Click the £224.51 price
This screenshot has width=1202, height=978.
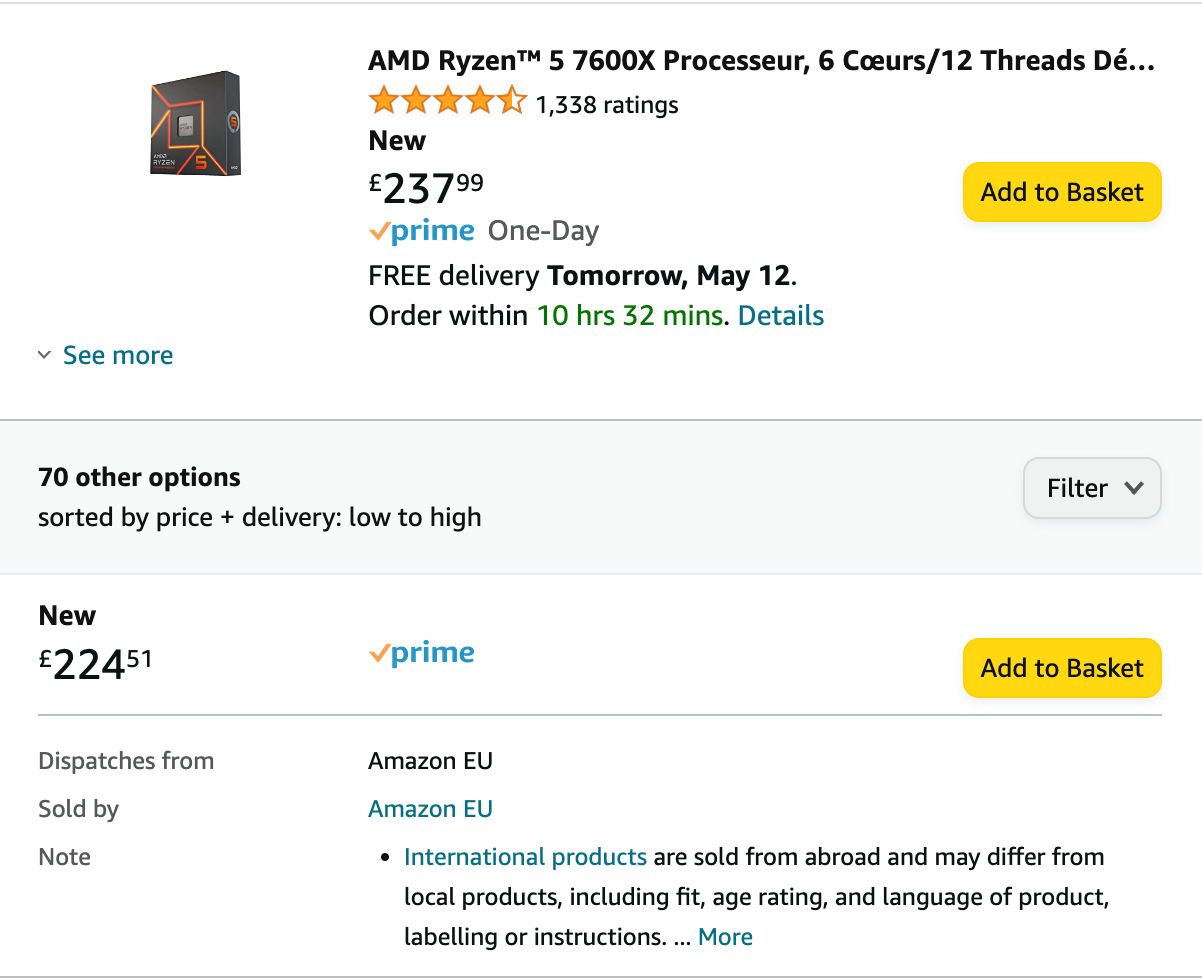pos(96,663)
